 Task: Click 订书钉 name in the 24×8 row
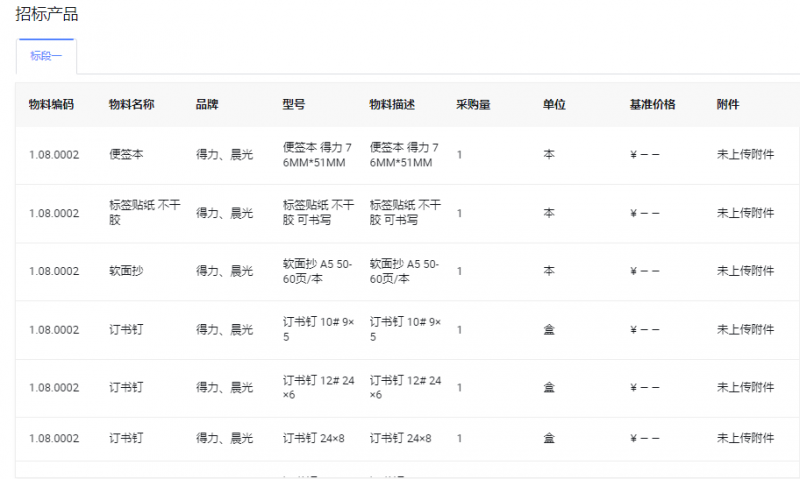point(127,438)
